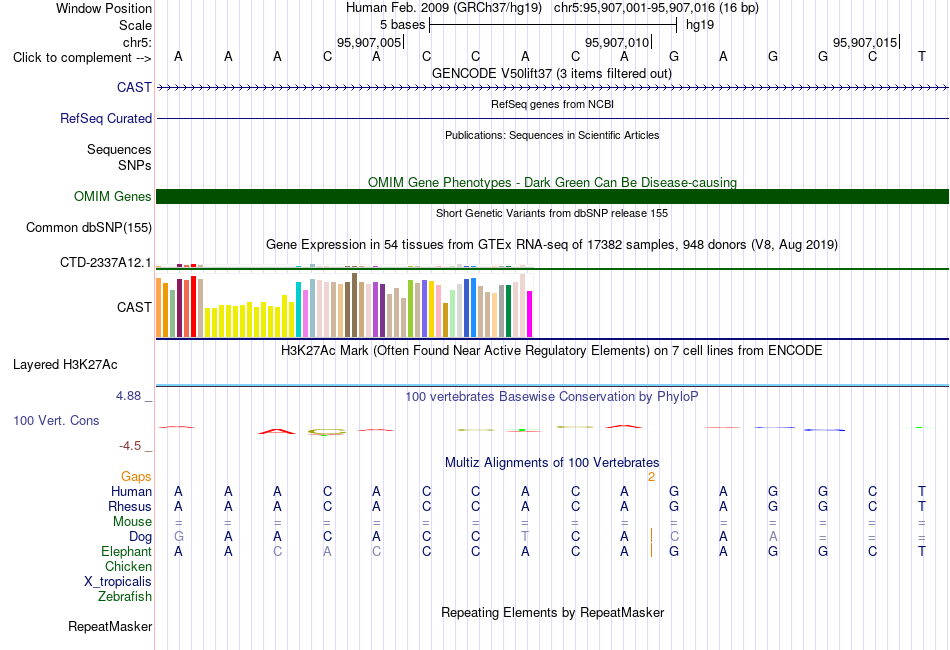Click the -4.5 PhyloP lower limit value
Viewport: 950px width, 650px height.
tap(130, 446)
